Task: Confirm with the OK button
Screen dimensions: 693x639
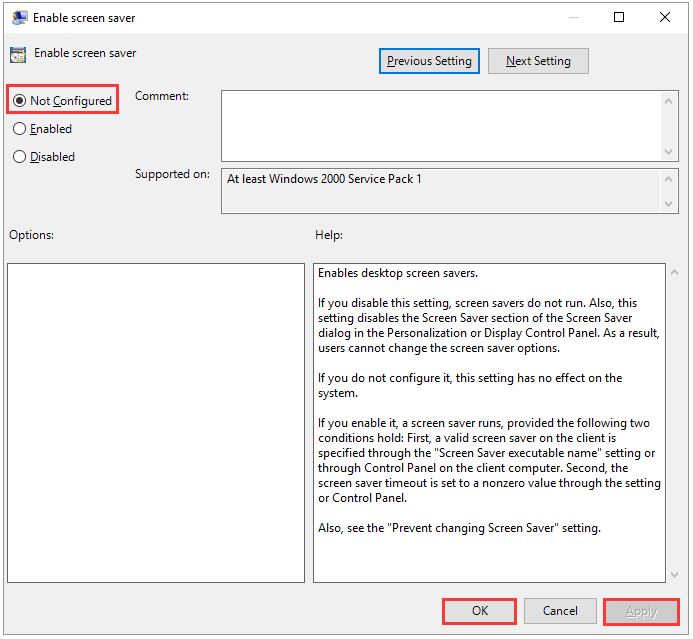Action: pos(480,611)
